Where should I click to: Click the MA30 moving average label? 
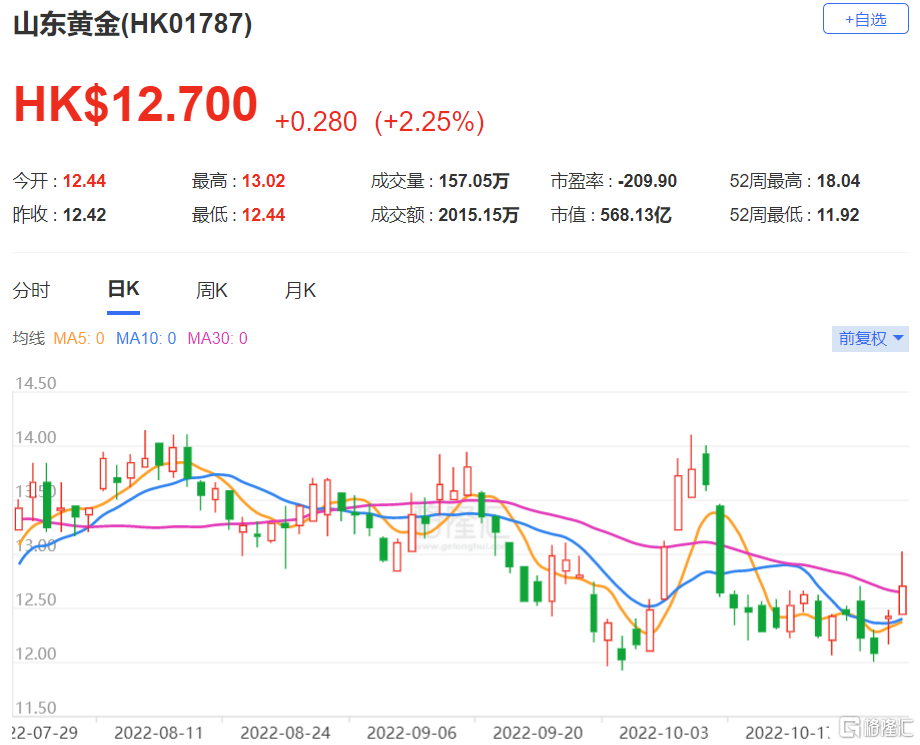coord(217,338)
